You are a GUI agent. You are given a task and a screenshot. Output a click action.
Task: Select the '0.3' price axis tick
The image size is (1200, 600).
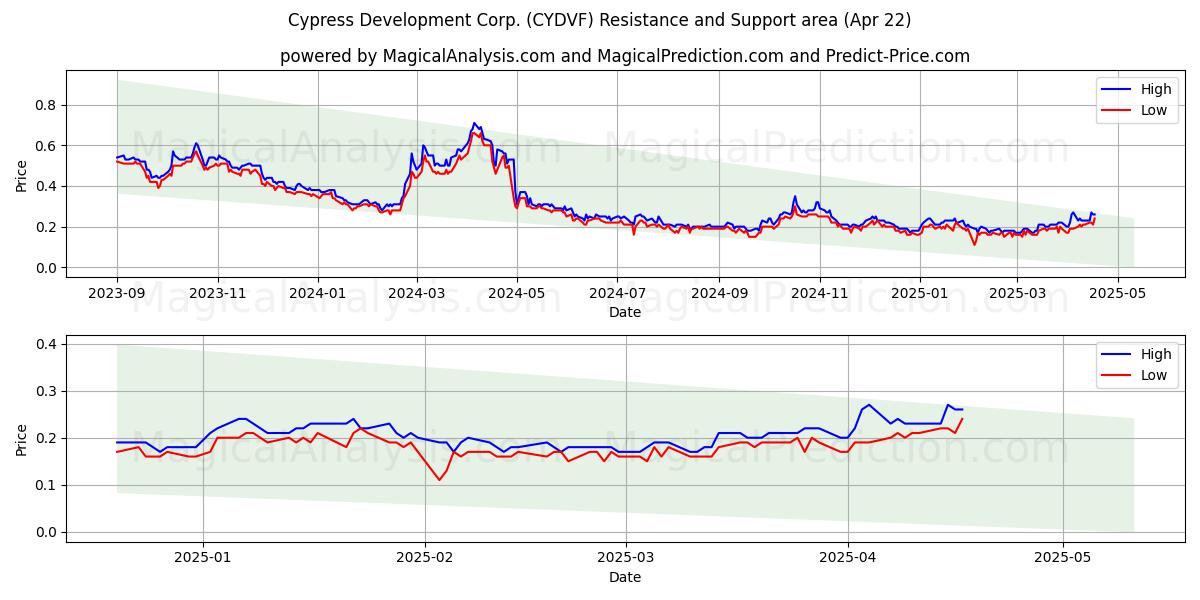[x=47, y=391]
